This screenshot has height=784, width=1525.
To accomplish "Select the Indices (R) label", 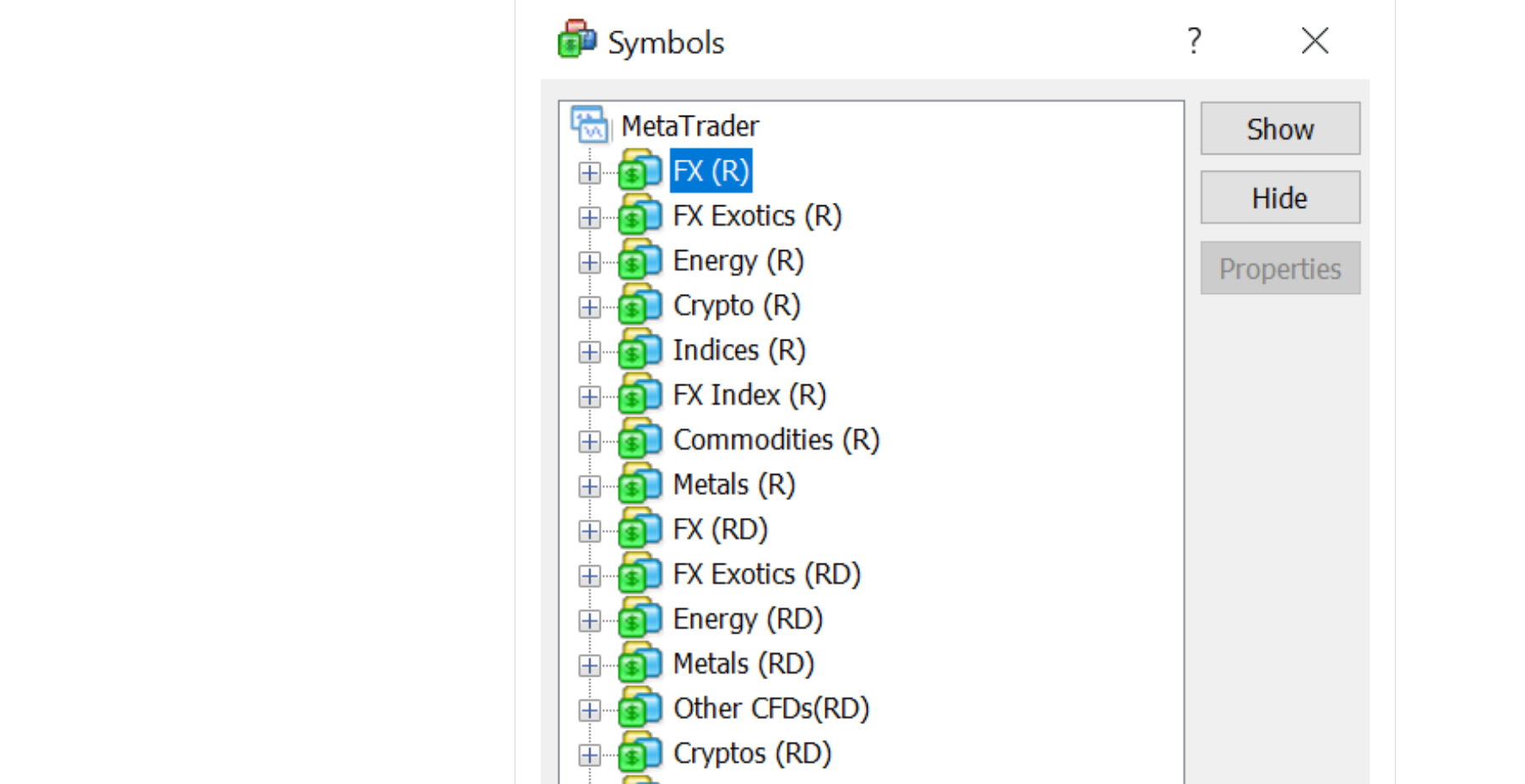I will click(x=739, y=350).
